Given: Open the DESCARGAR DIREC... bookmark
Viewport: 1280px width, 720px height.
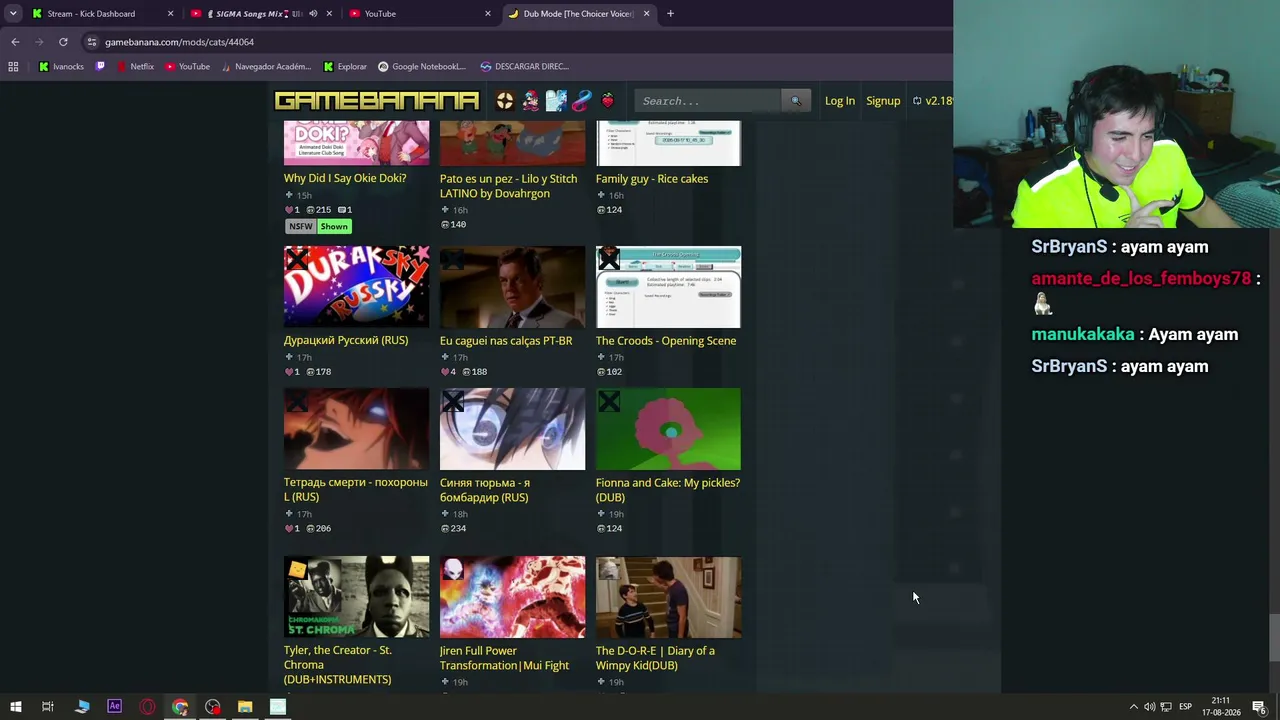Looking at the screenshot, I should [x=525, y=67].
